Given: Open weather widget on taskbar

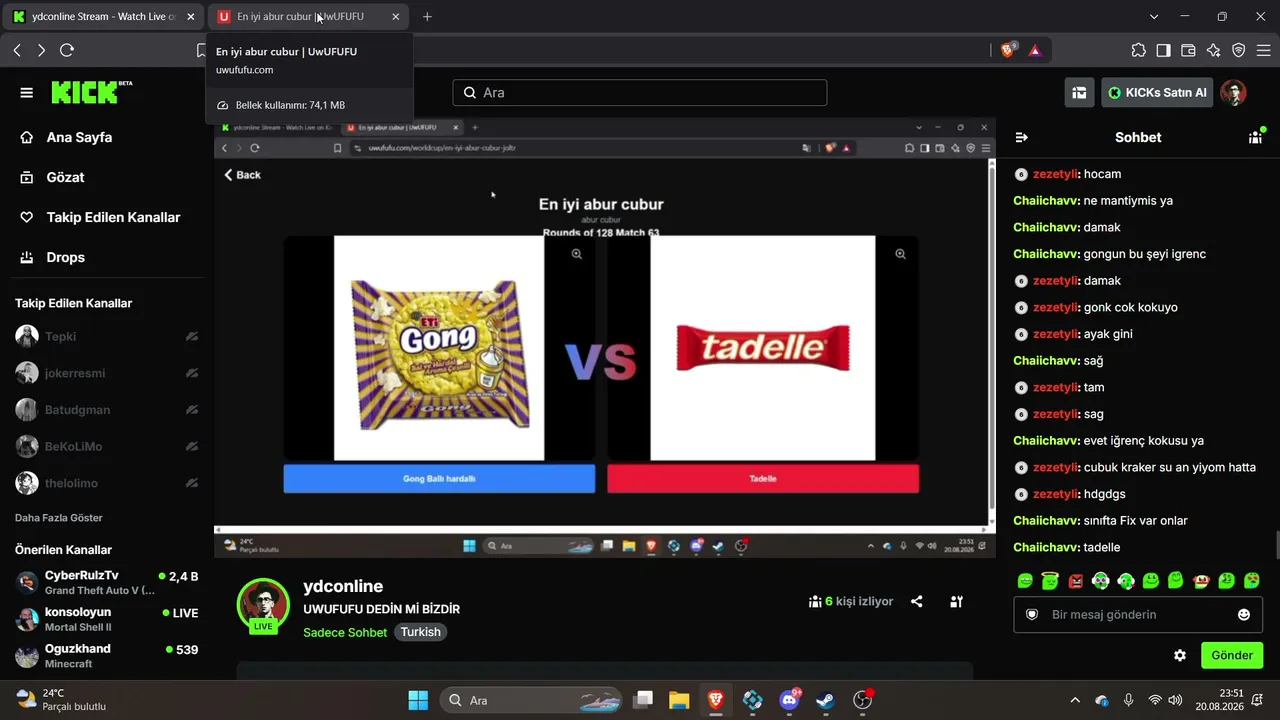Looking at the screenshot, I should coord(61,700).
